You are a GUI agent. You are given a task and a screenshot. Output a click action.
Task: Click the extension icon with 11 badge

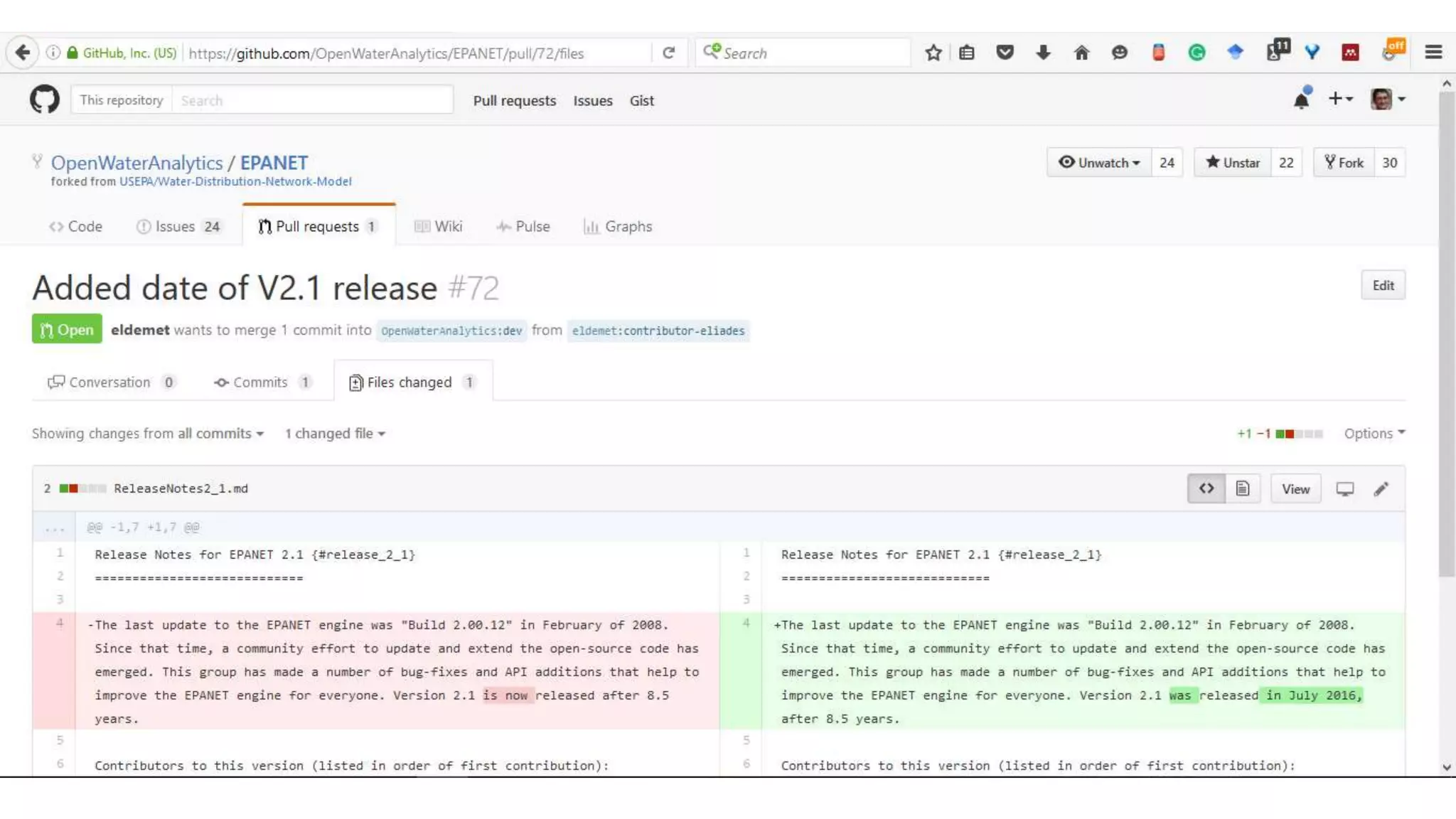(1278, 50)
